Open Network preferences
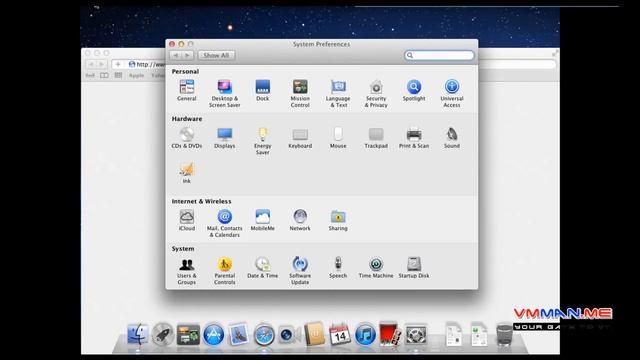The width and height of the screenshot is (640, 360). point(300,220)
